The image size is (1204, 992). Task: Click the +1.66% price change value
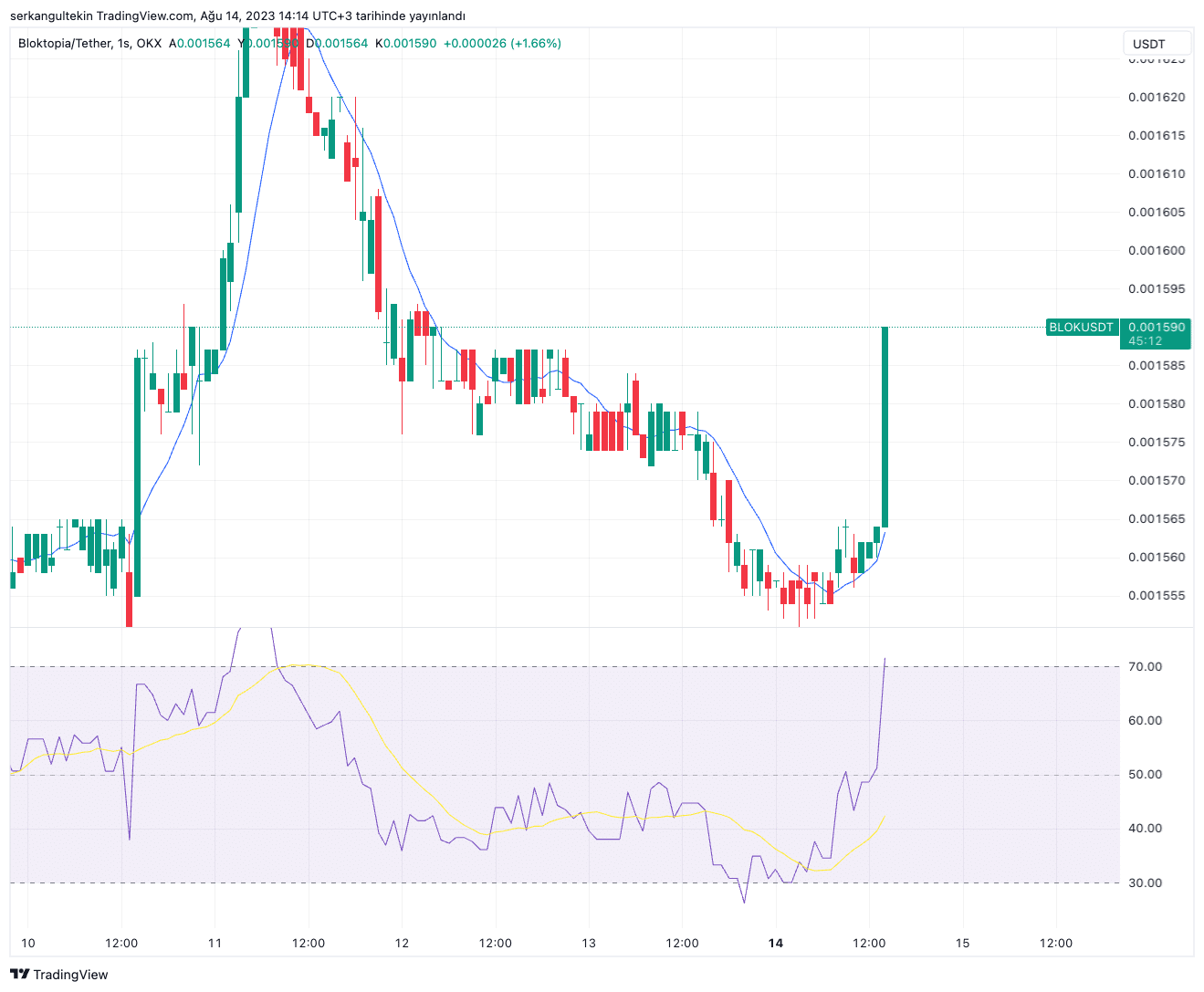[536, 43]
